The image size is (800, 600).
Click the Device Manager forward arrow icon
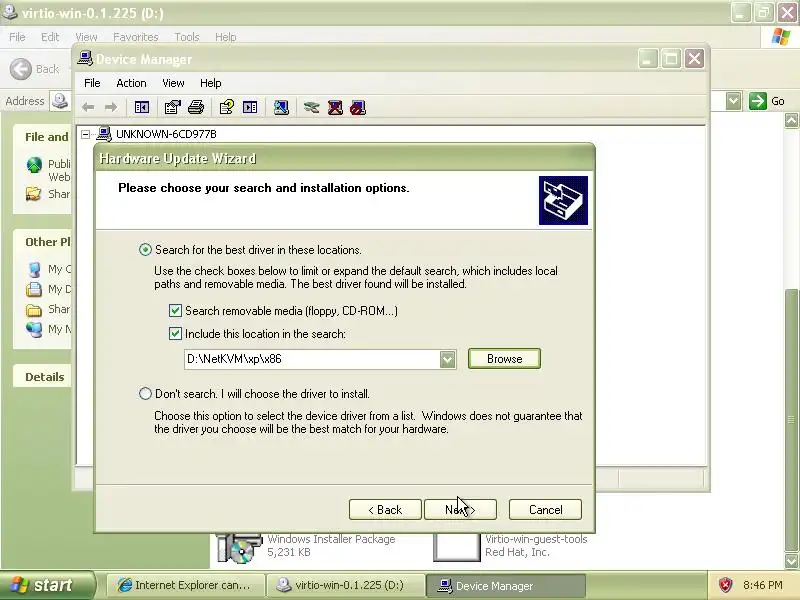(x=111, y=107)
